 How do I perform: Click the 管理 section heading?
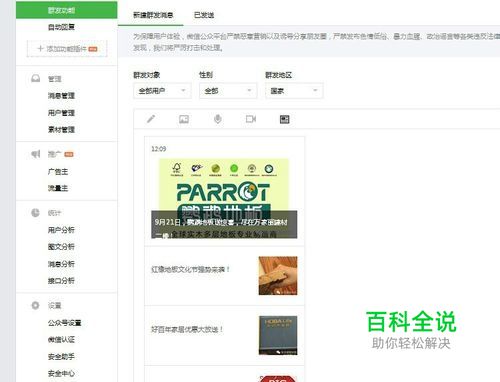55,79
